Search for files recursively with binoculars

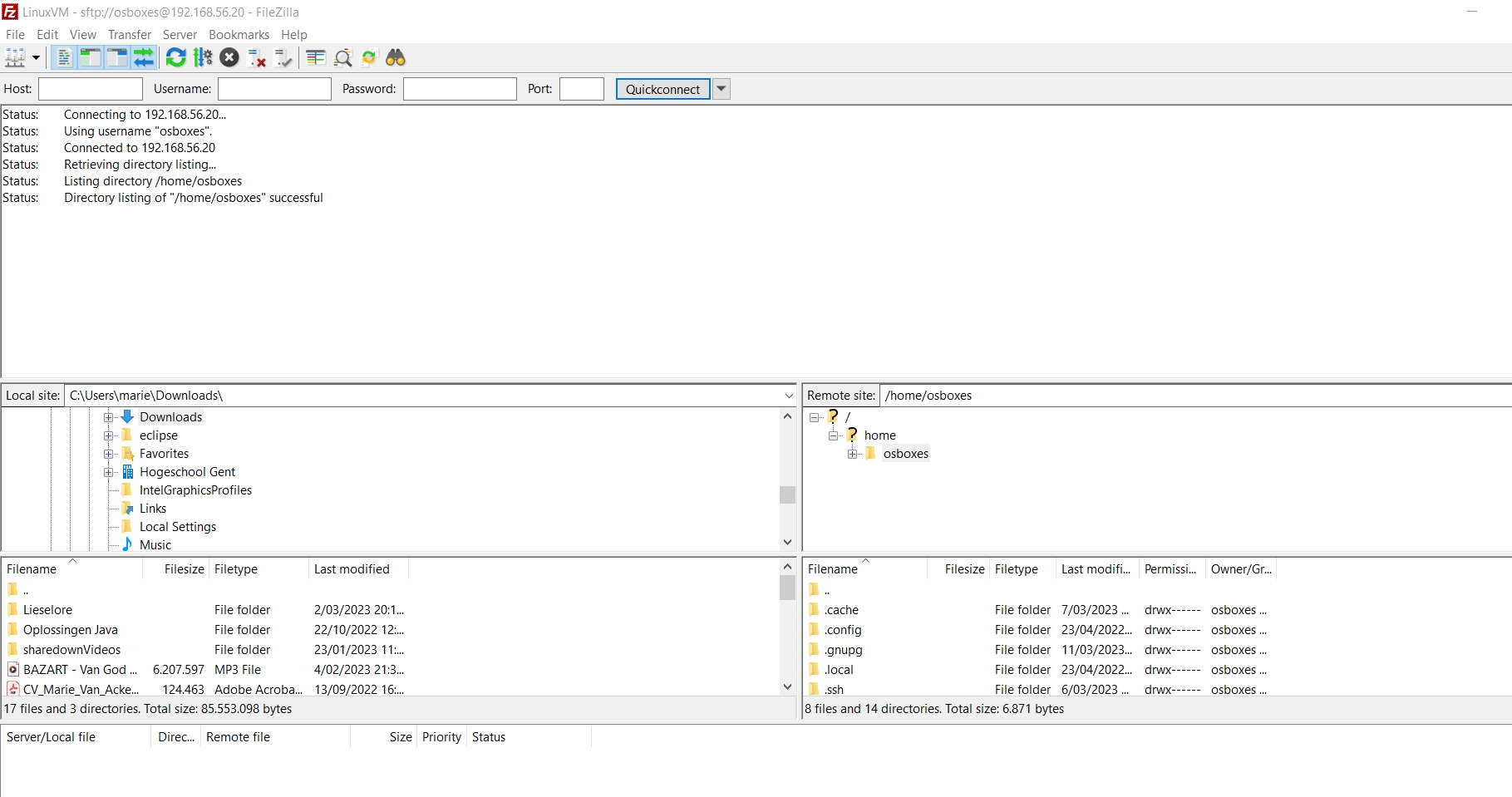(396, 57)
